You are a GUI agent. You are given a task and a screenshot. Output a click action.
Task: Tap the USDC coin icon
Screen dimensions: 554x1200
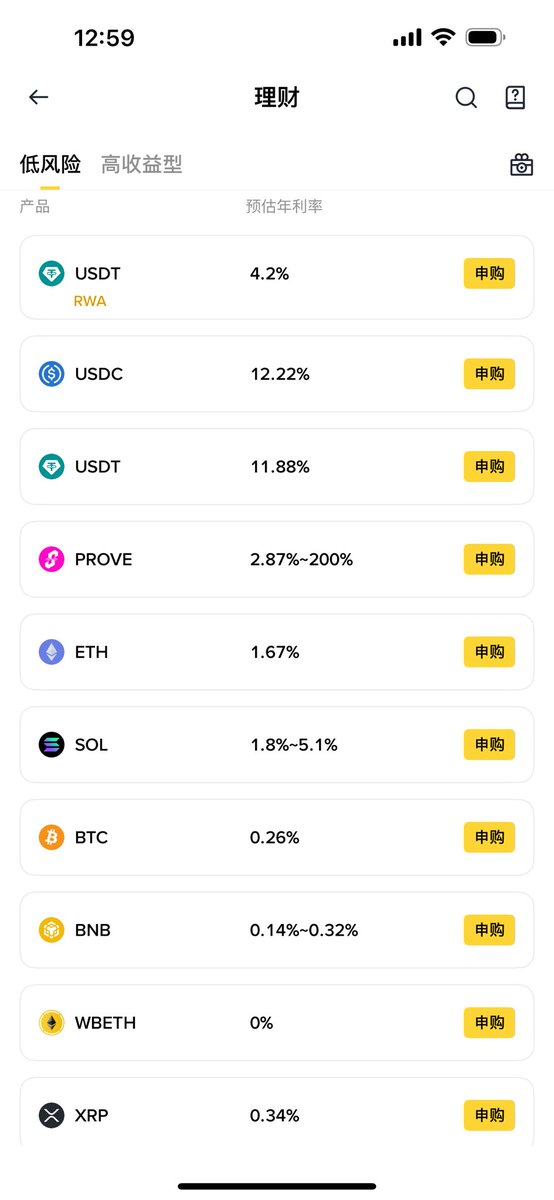click(52, 374)
